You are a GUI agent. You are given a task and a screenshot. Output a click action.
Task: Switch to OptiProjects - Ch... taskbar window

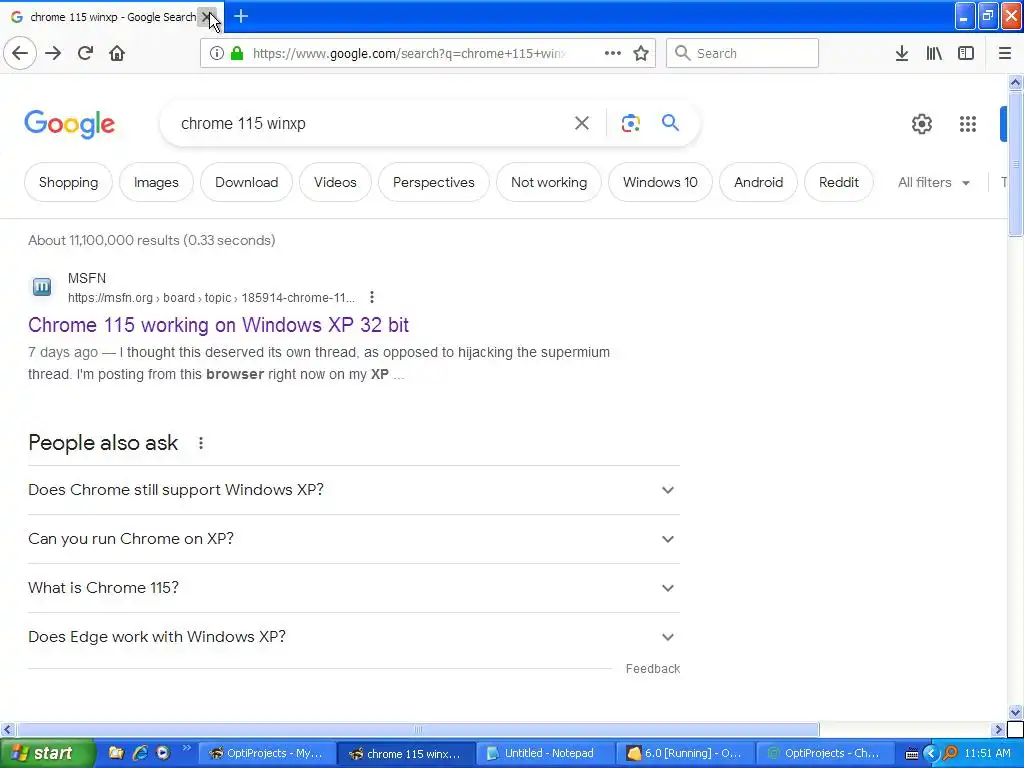(x=825, y=753)
